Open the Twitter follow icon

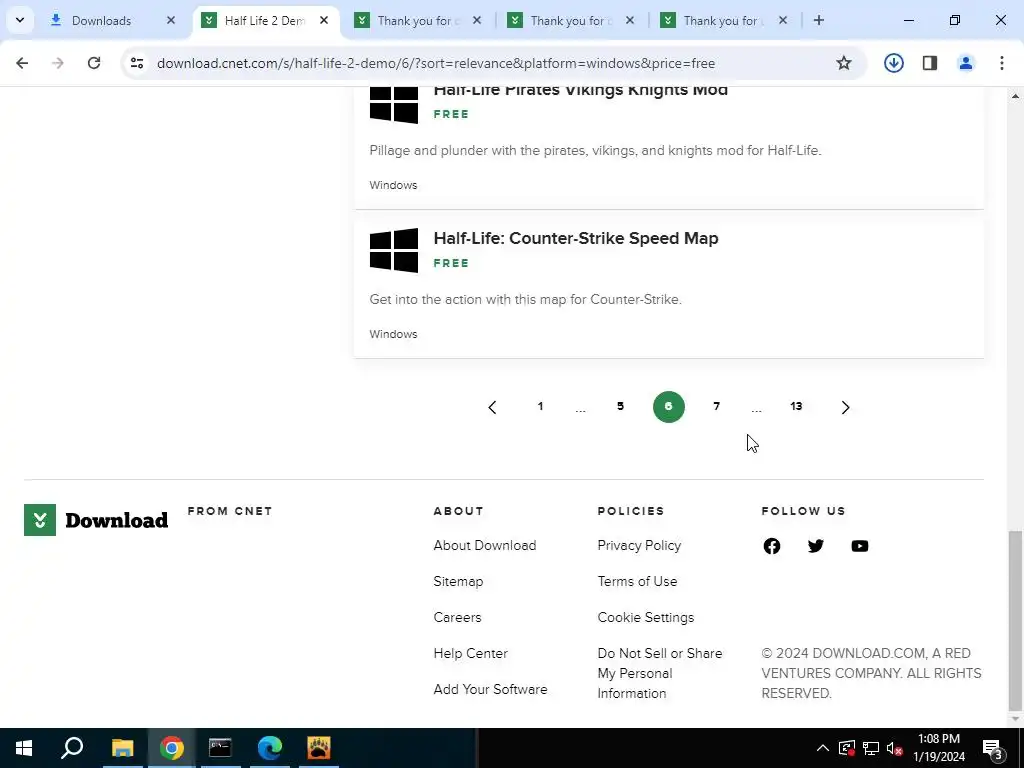click(x=816, y=546)
